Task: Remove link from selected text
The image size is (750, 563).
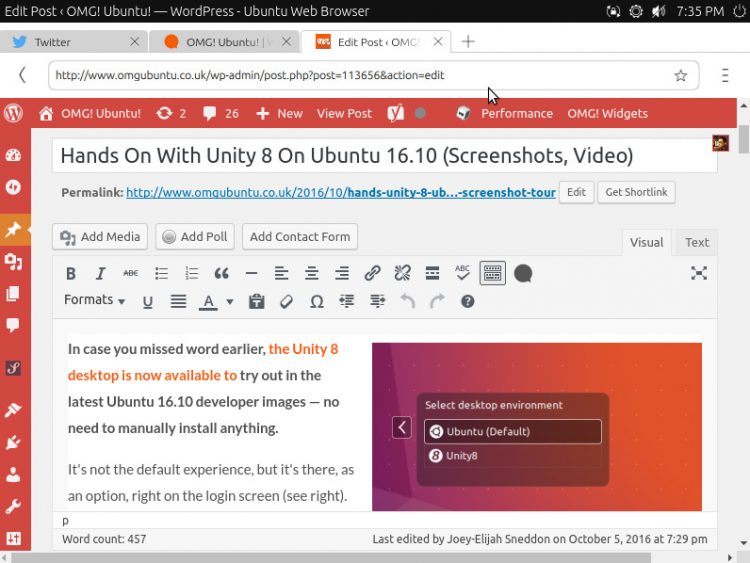Action: pos(402,274)
